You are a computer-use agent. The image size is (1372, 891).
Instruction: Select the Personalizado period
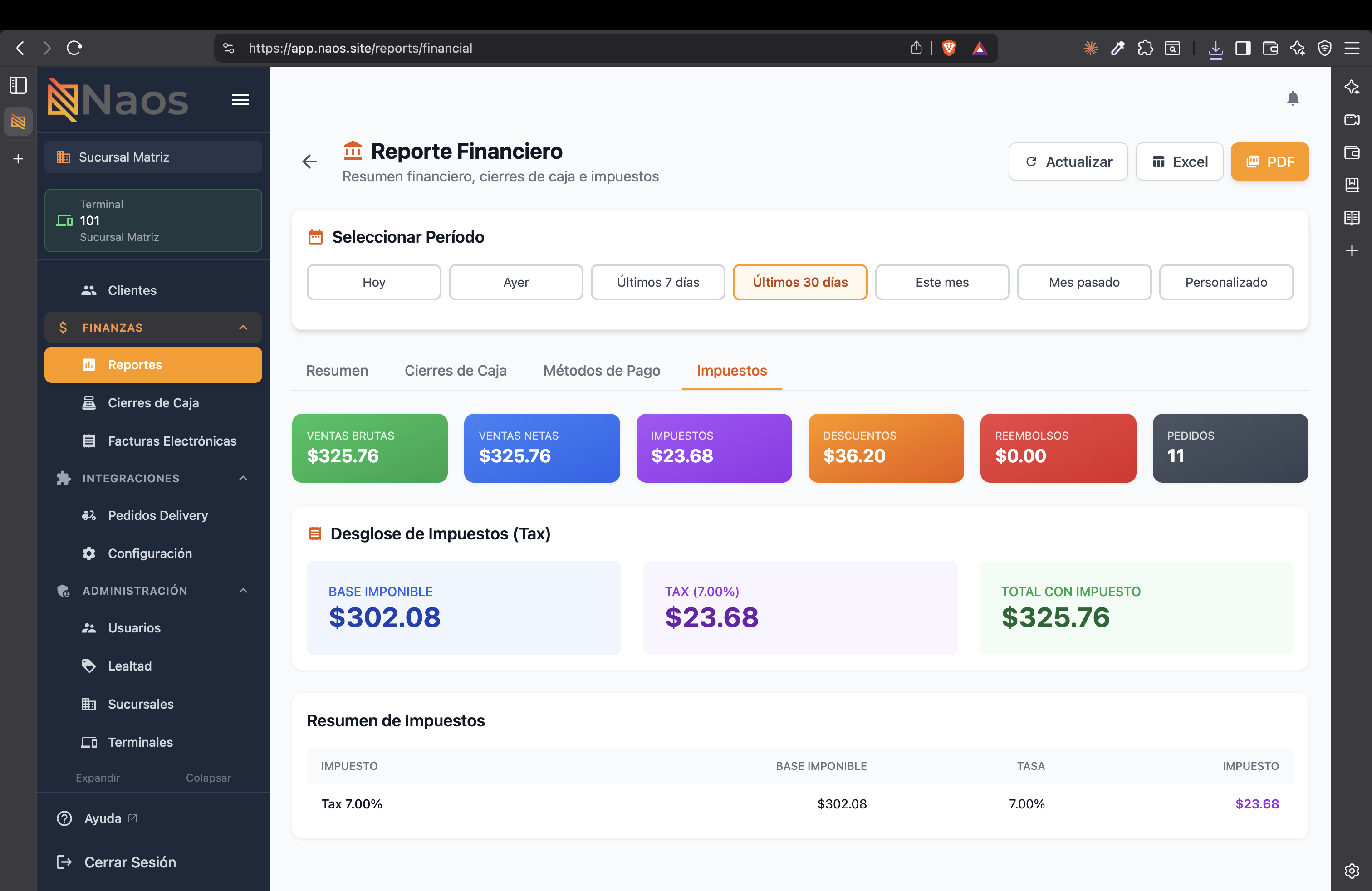(1226, 282)
